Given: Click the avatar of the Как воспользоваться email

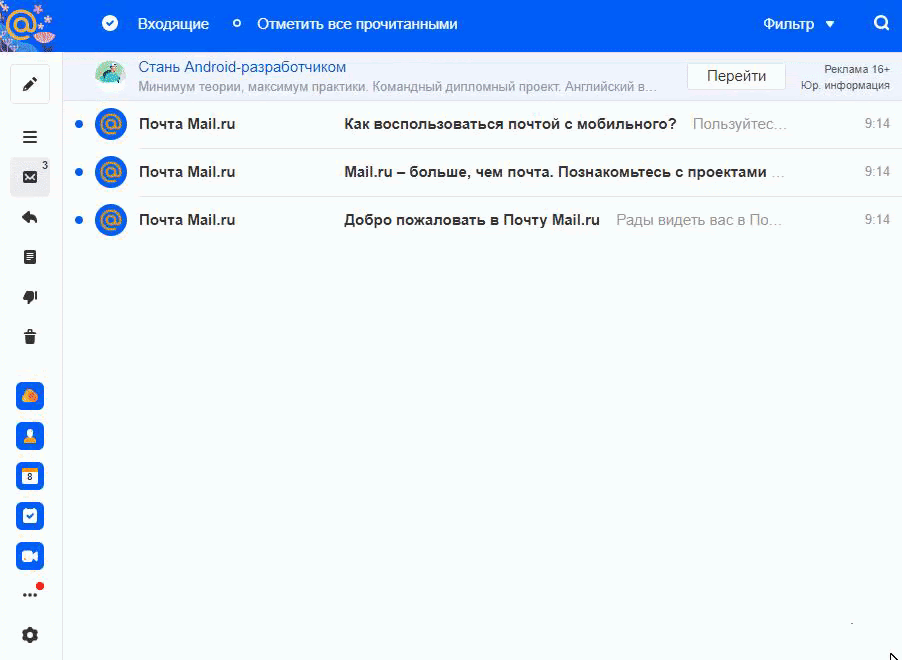Looking at the screenshot, I should pos(110,124).
